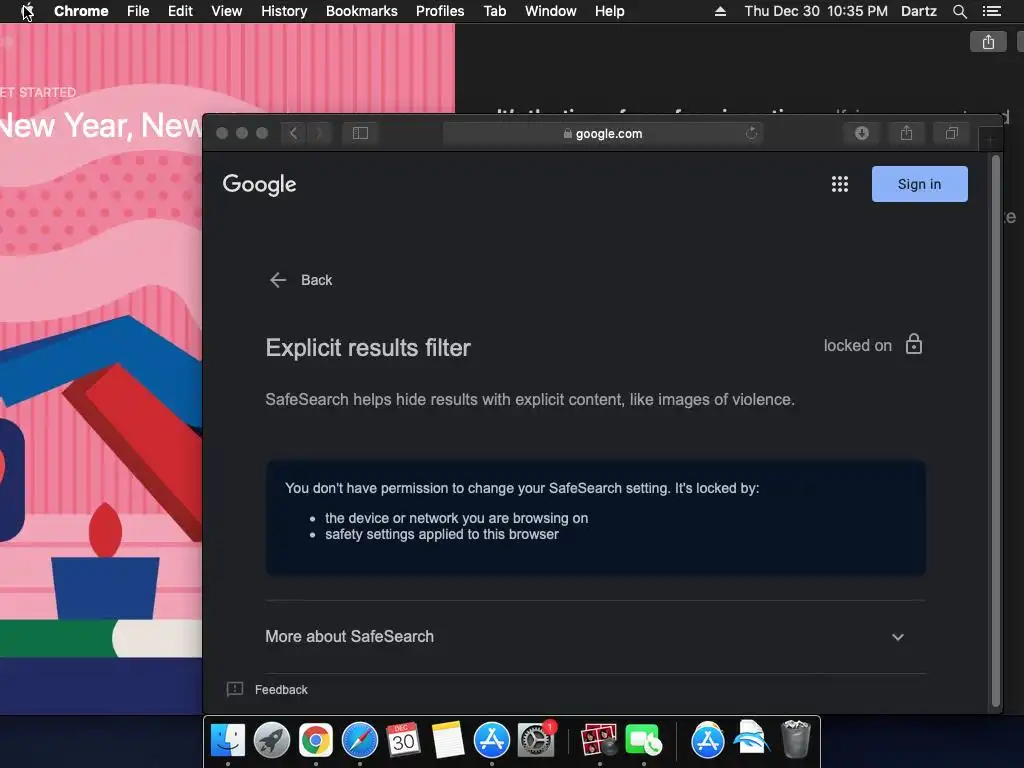Open the History menu
Viewport: 1024px width, 768px height.
pyautogui.click(x=284, y=11)
